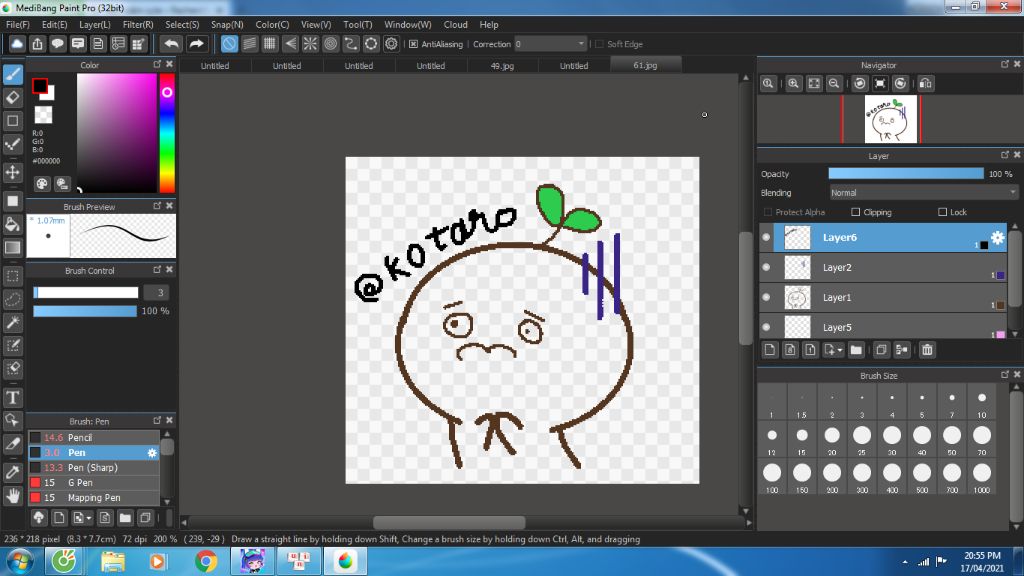Open the Windows Start menu

click(20, 562)
